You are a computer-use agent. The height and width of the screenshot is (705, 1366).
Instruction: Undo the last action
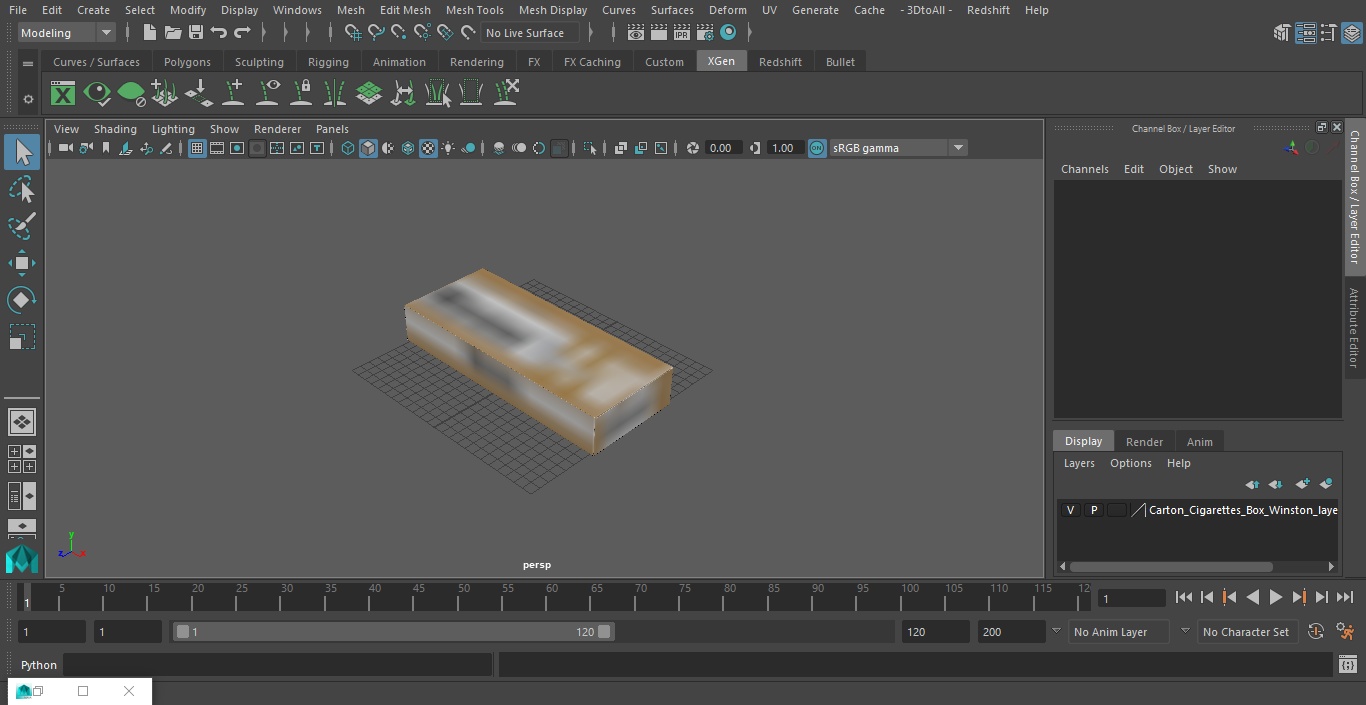(219, 33)
